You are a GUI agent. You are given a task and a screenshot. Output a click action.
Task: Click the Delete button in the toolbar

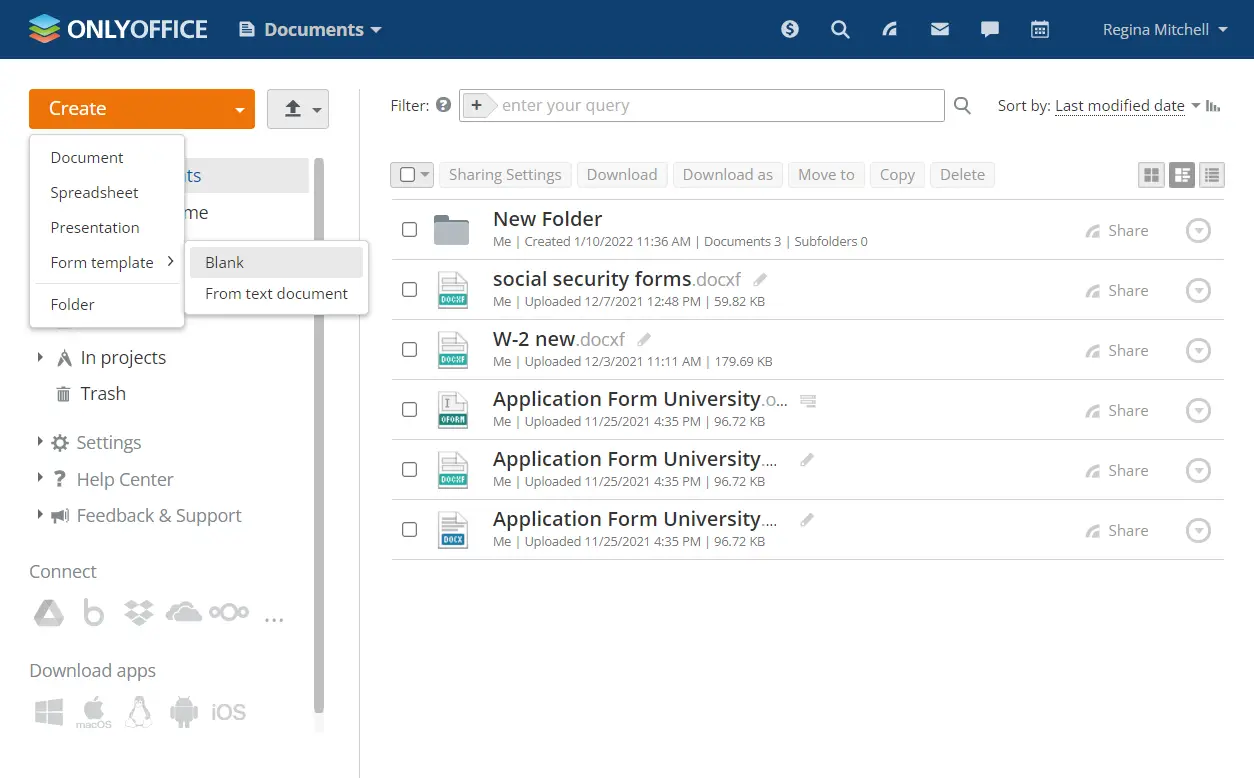pyautogui.click(x=962, y=174)
